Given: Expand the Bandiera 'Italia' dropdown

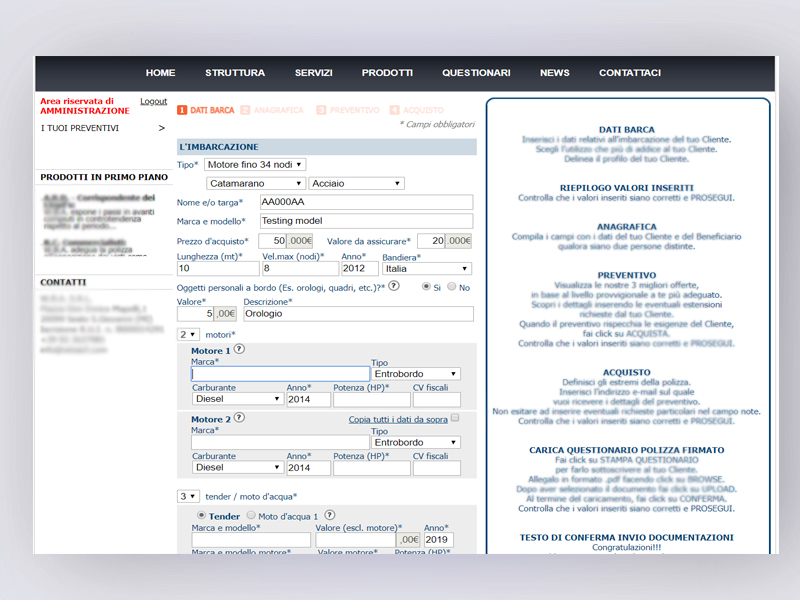Looking at the screenshot, I should 427,269.
